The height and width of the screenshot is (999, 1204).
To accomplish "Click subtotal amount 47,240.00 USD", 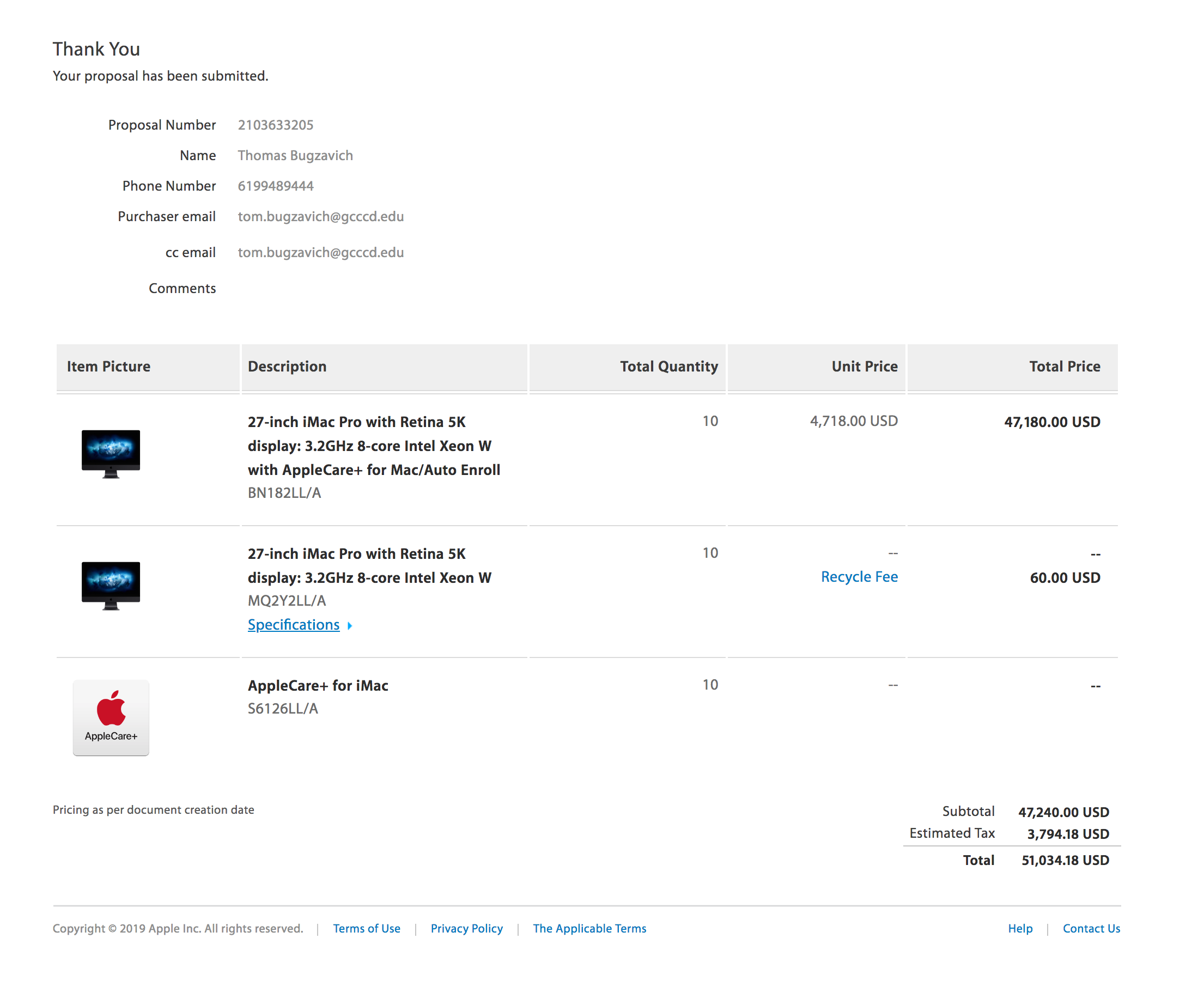I will 1063,812.
